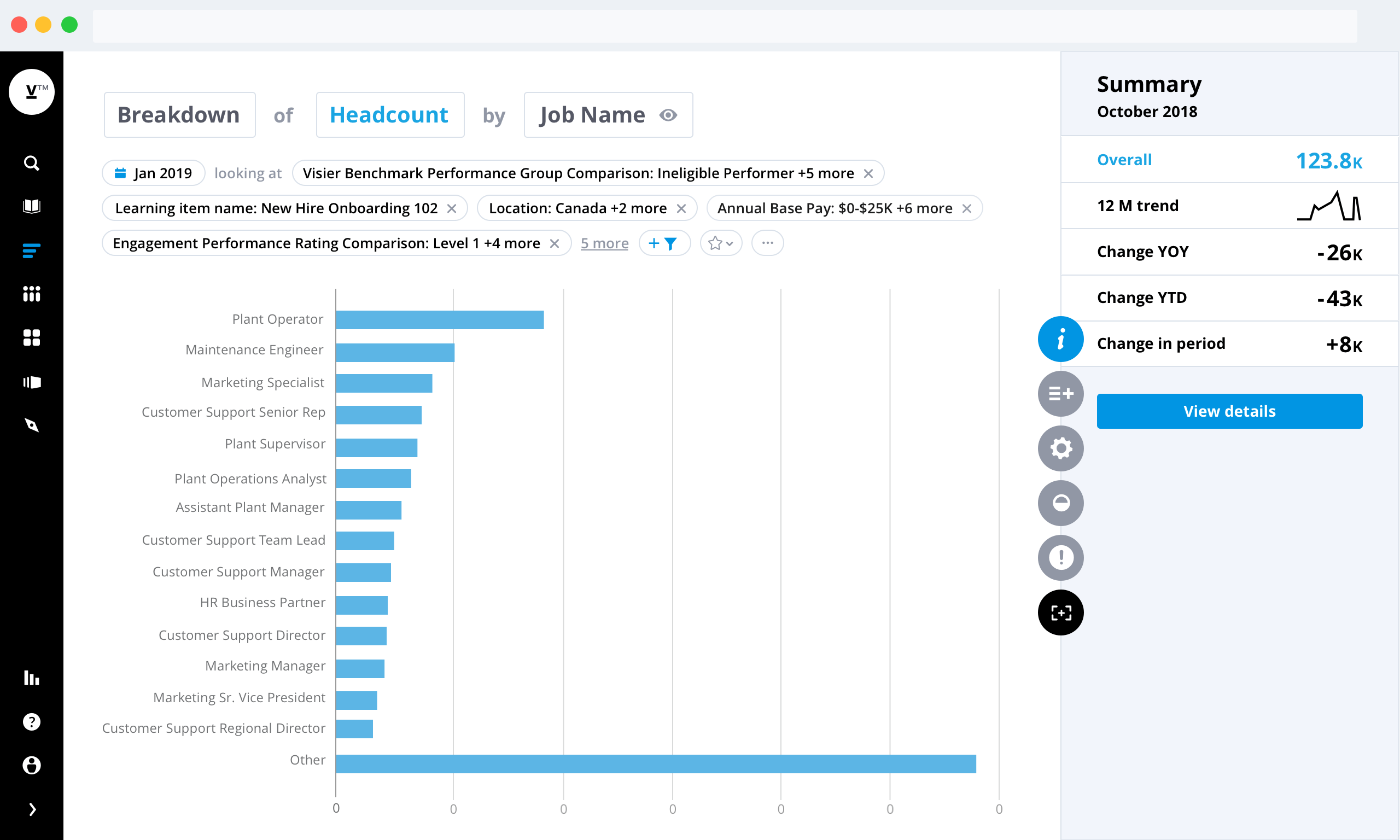
Task: Open the bar-chart icon in sidebar
Action: pyautogui.click(x=32, y=678)
